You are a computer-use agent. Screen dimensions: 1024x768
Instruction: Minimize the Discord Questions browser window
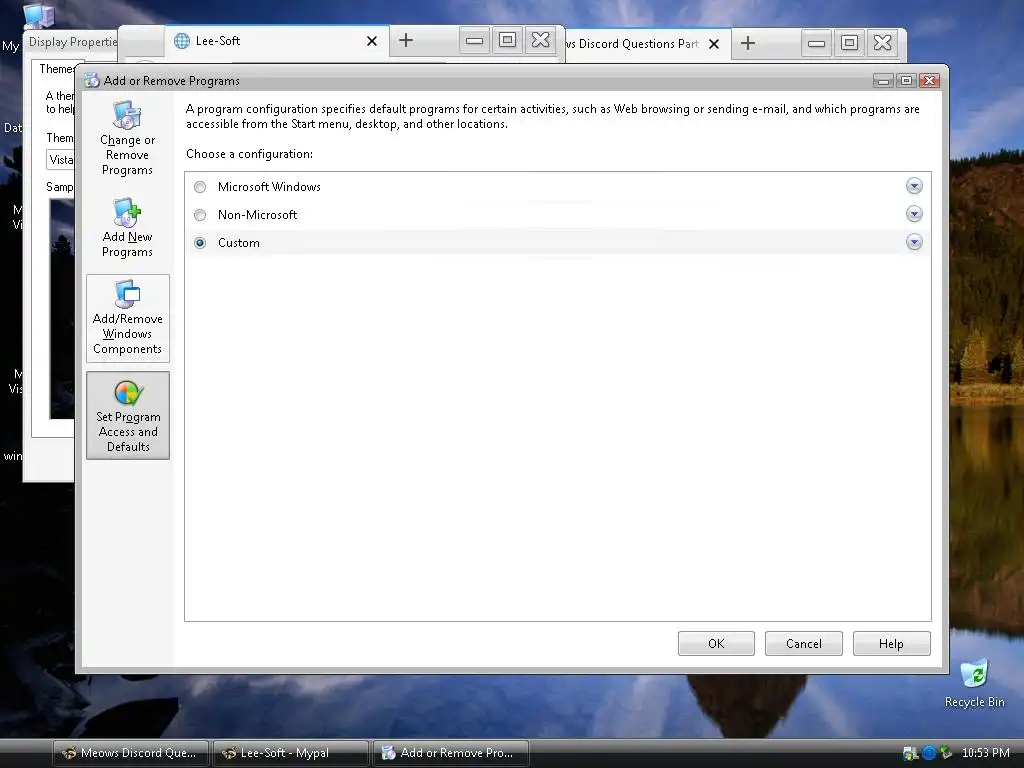point(816,44)
